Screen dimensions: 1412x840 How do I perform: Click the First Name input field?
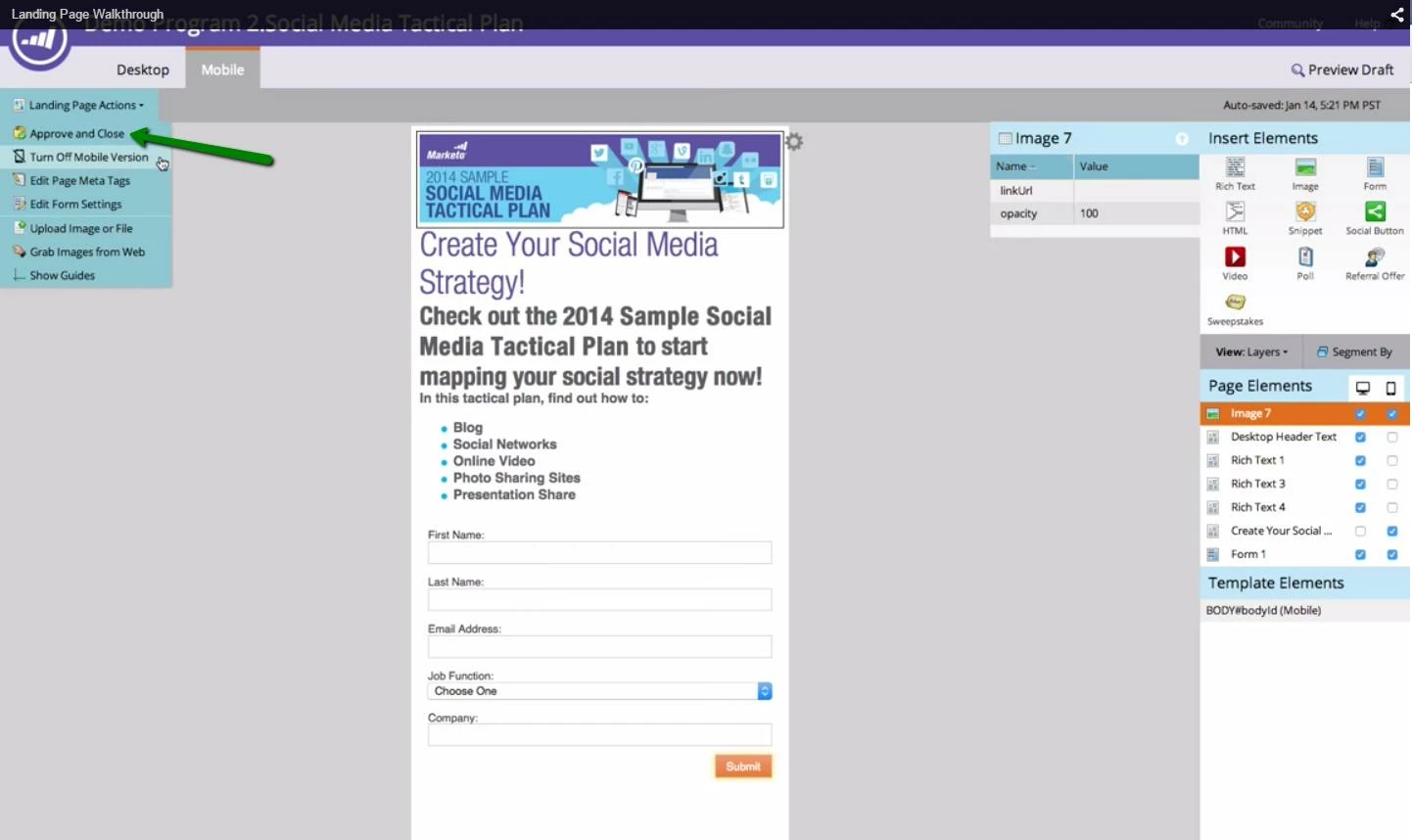tap(599, 553)
